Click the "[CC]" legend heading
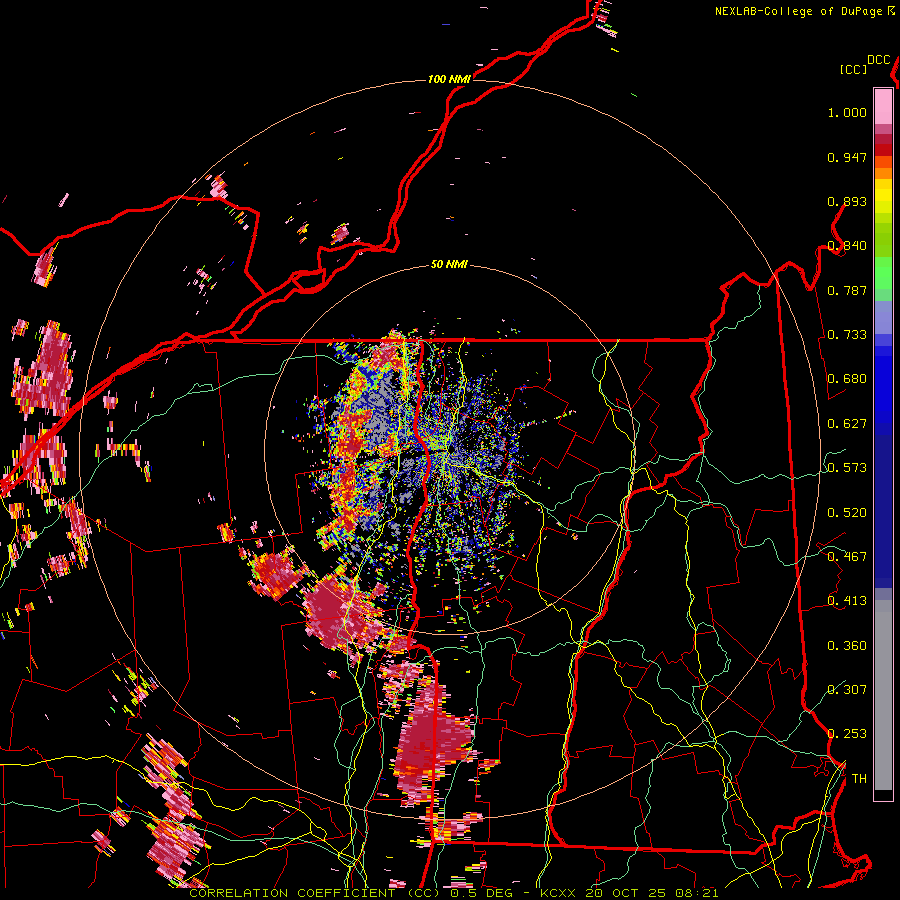900x900 pixels. pos(854,69)
